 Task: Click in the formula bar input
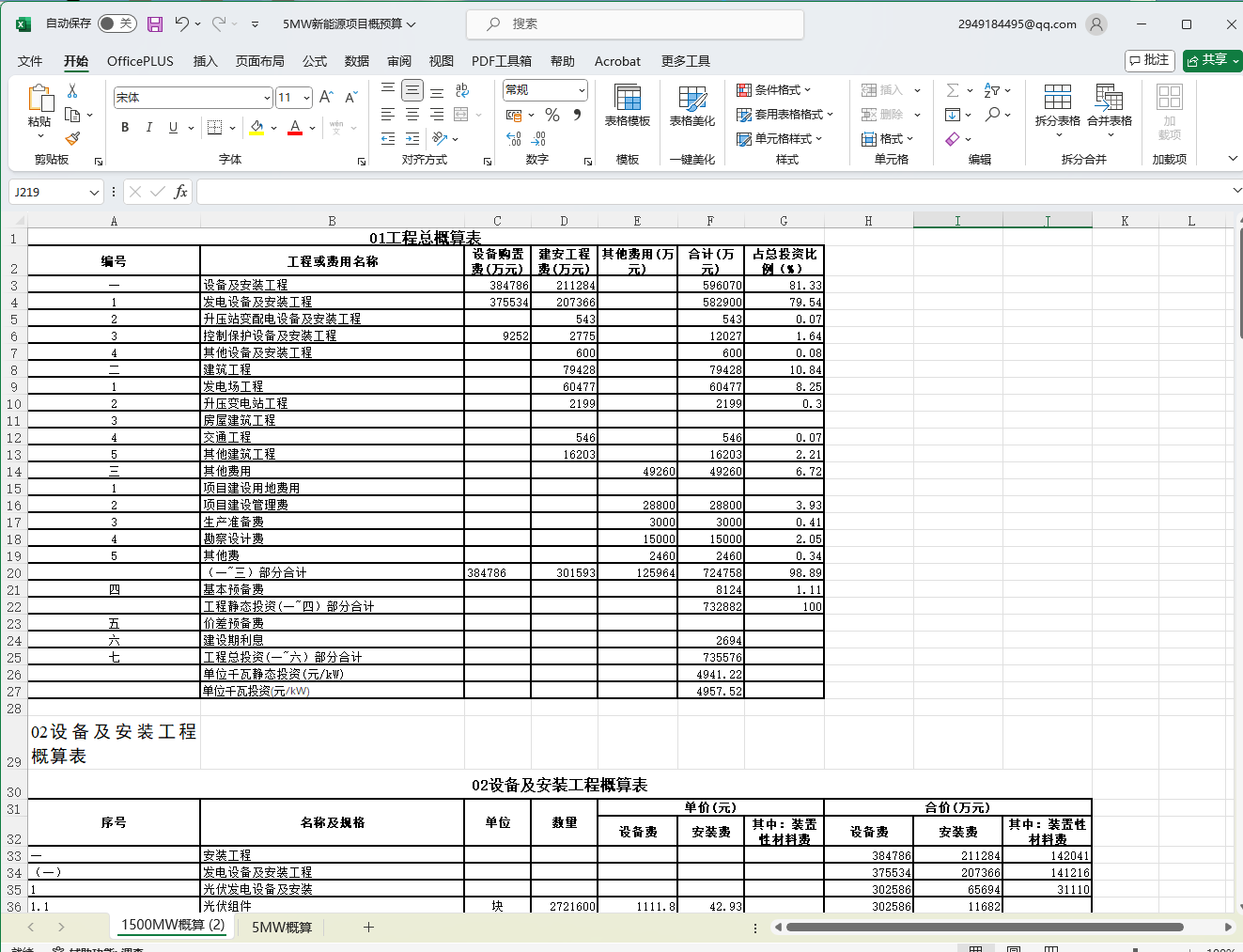point(712,192)
